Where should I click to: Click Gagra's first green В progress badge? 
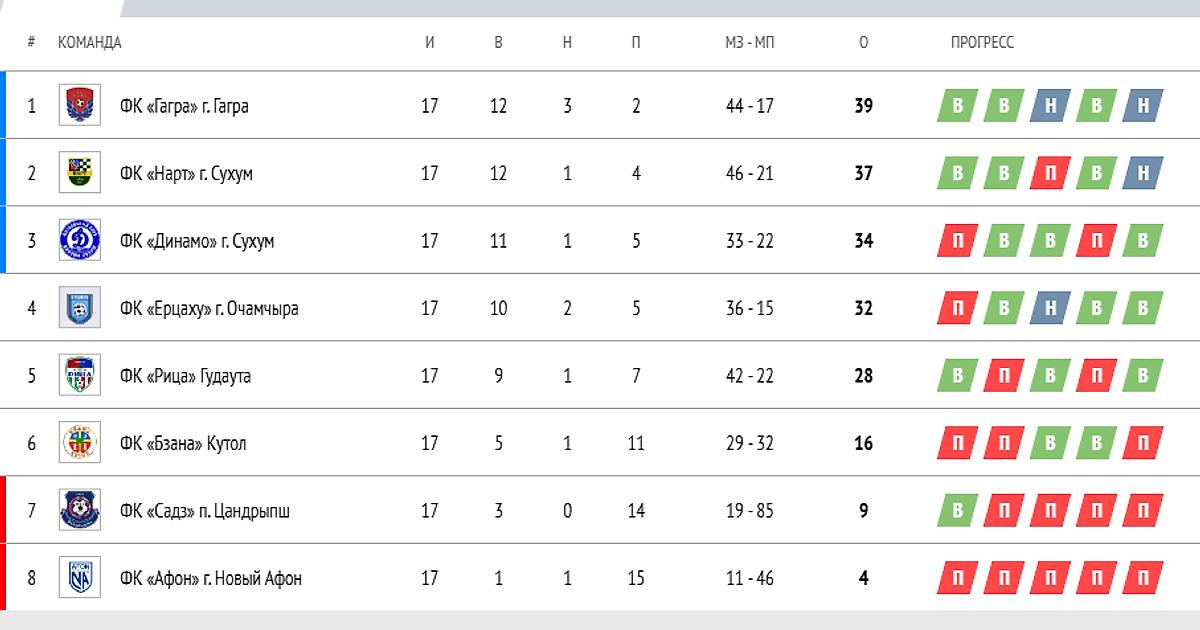957,106
